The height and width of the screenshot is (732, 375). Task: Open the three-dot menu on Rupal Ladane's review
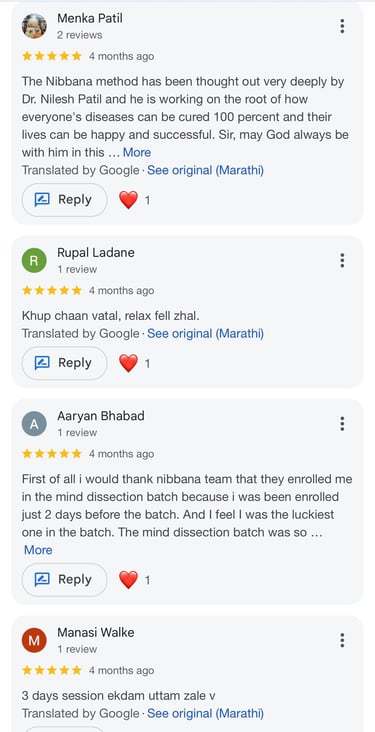pos(342,260)
